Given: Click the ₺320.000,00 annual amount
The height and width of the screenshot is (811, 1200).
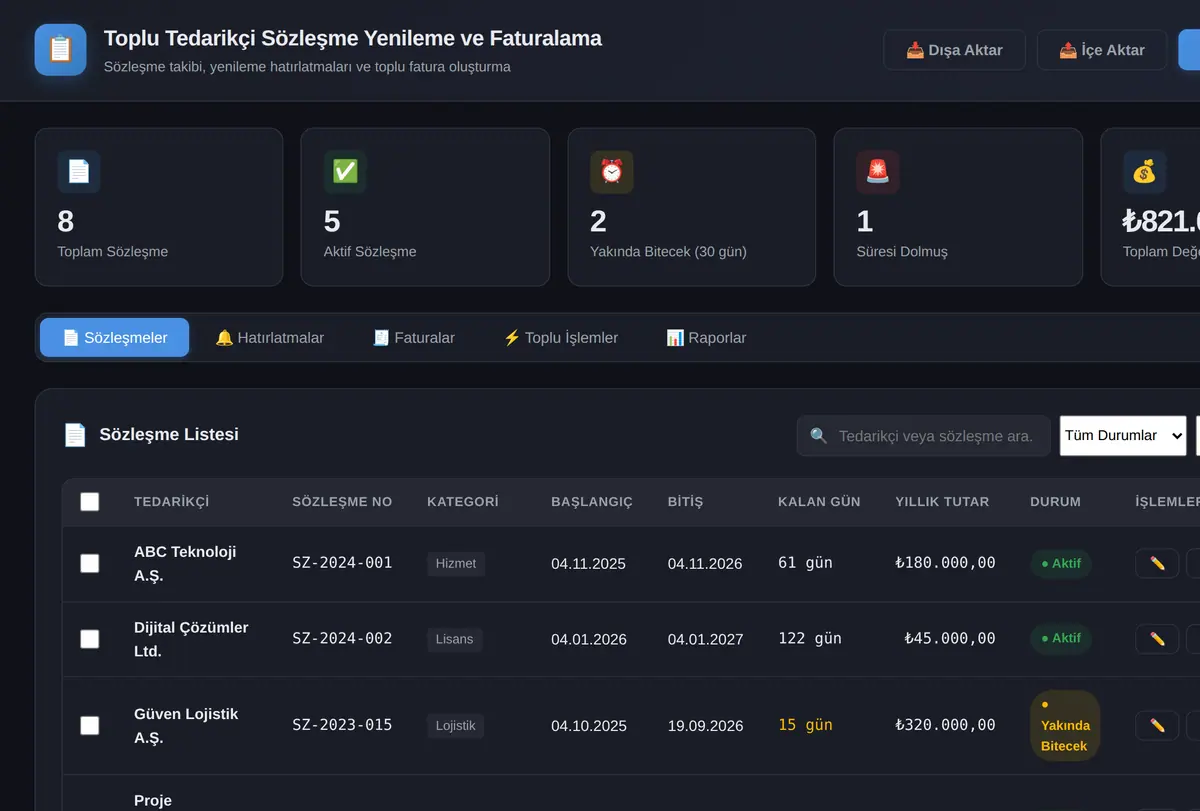Looking at the screenshot, I should (945, 725).
